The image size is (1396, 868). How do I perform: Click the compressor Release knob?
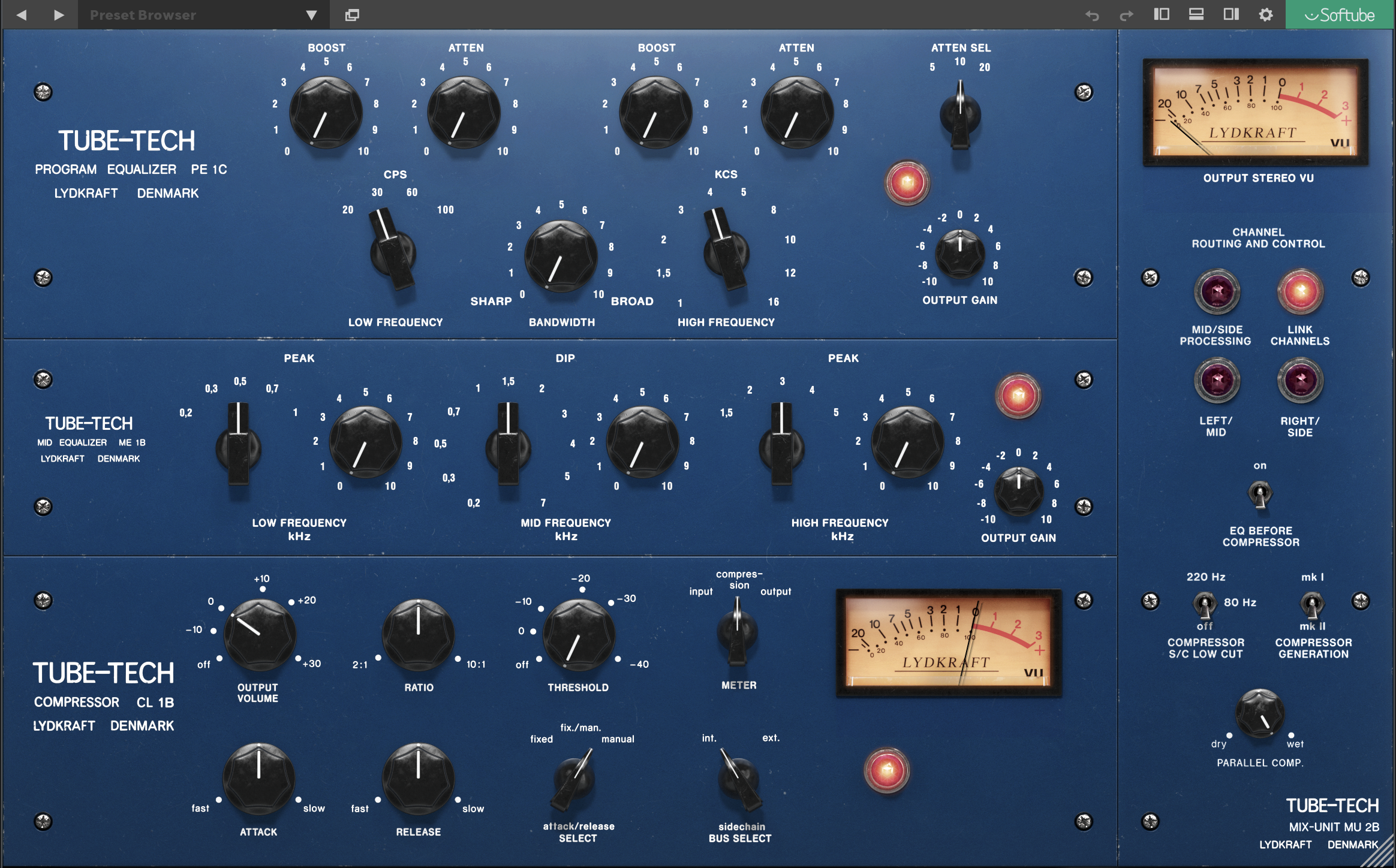pos(418,779)
